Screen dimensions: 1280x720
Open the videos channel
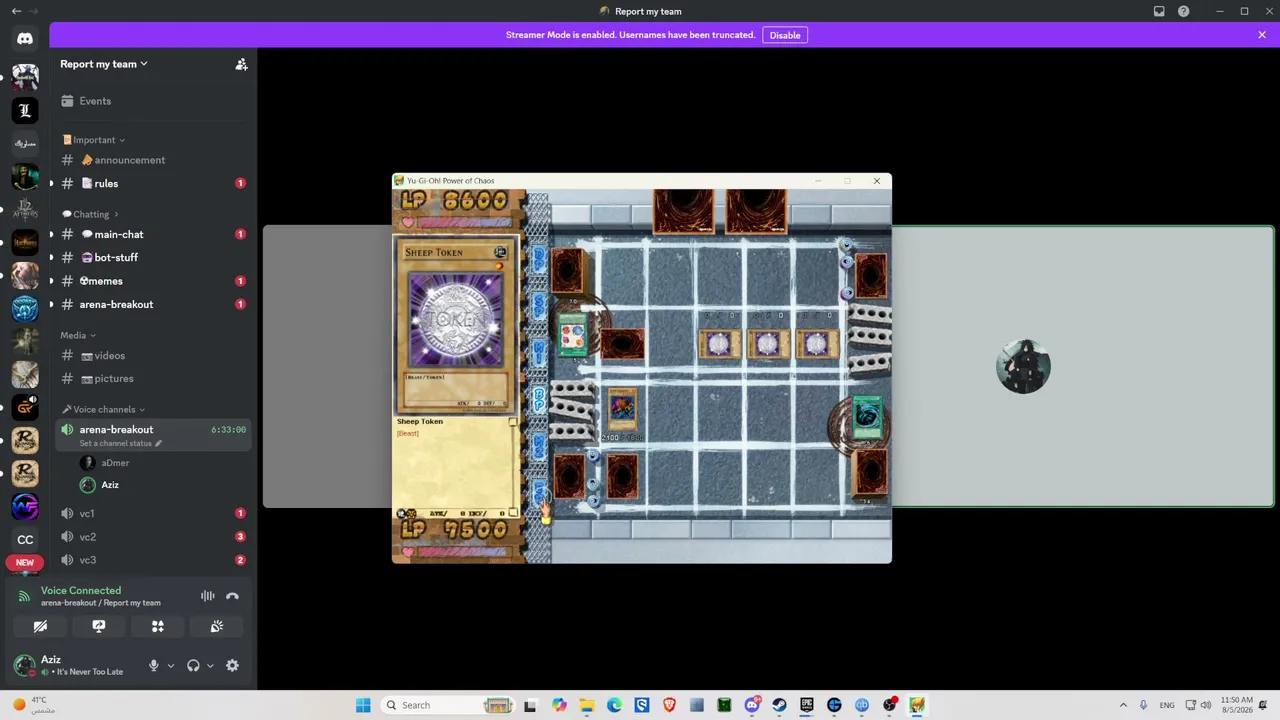153,355
